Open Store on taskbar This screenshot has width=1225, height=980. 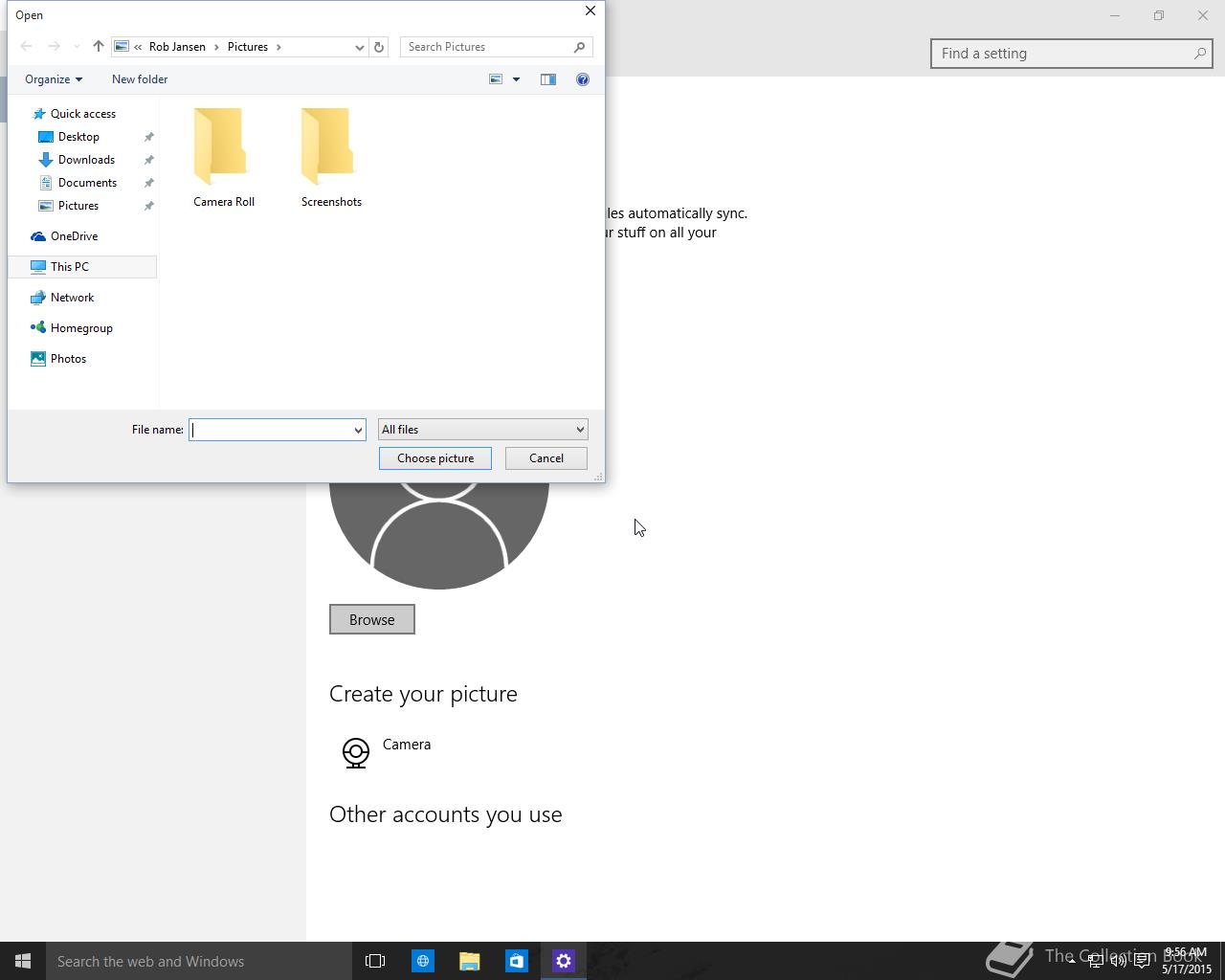(516, 961)
